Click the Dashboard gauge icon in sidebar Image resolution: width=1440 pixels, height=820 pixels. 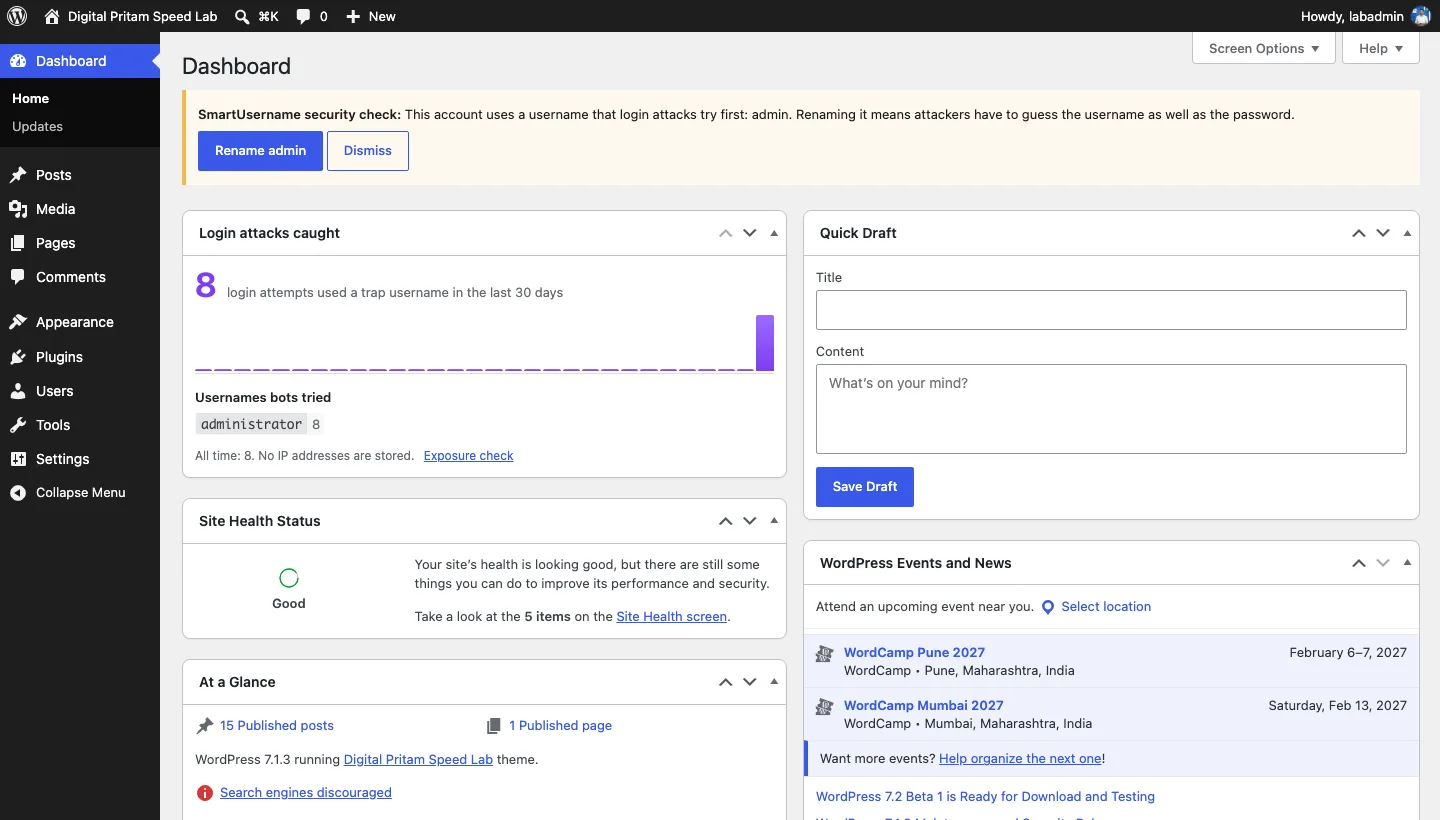click(x=18, y=61)
